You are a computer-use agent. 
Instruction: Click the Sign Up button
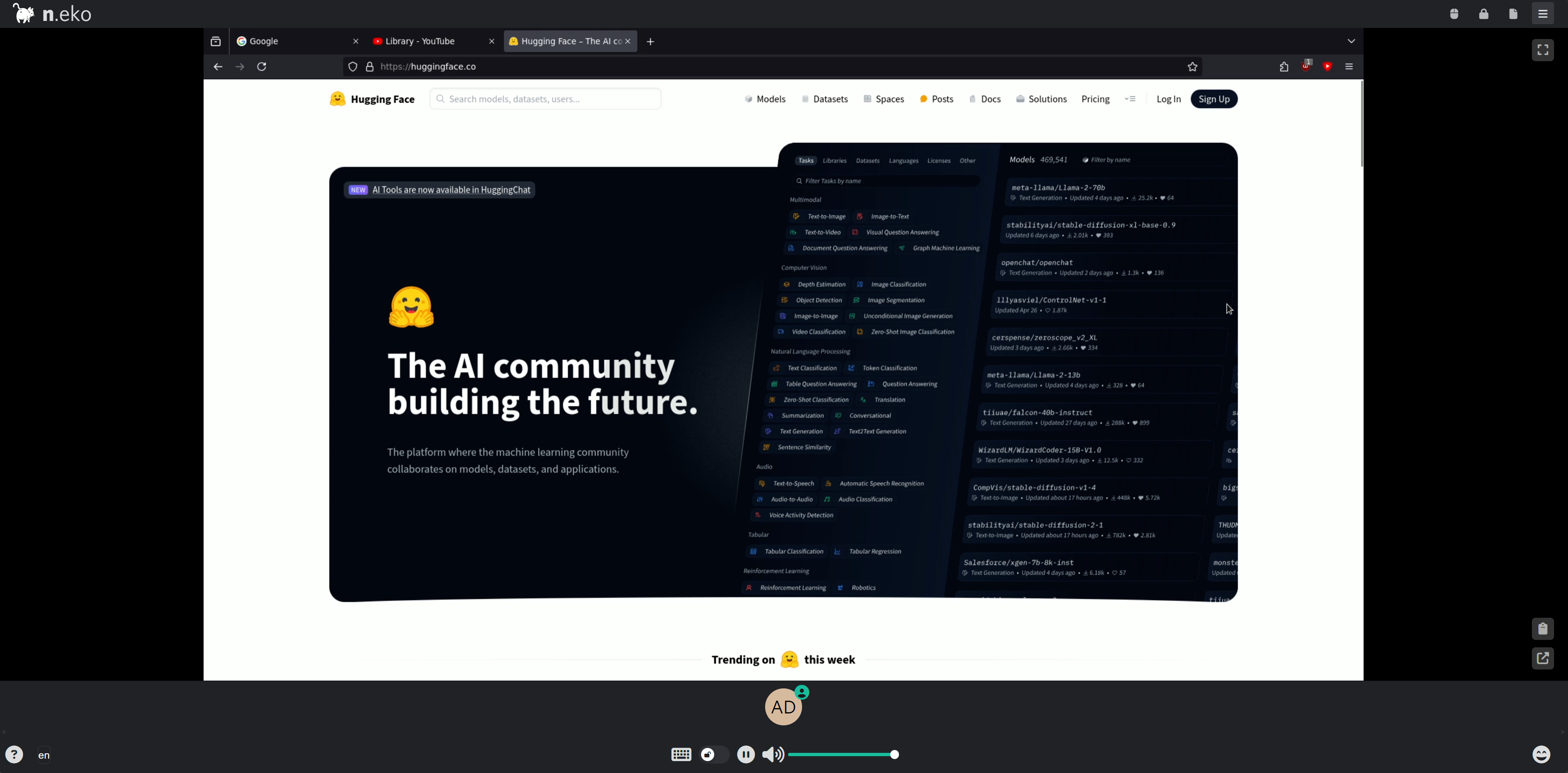[1214, 99]
